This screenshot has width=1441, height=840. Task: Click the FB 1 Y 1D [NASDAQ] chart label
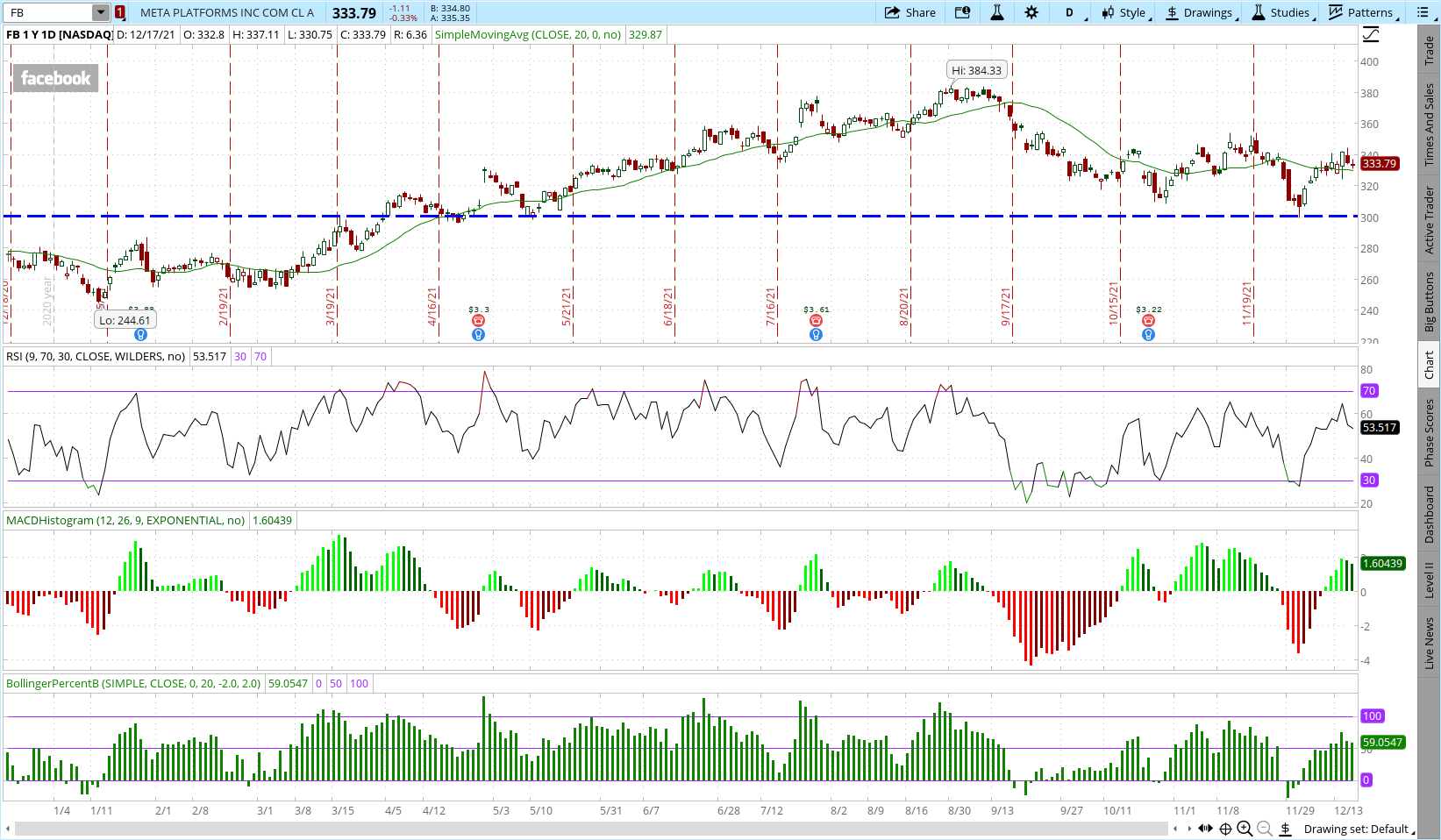pyautogui.click(x=60, y=35)
